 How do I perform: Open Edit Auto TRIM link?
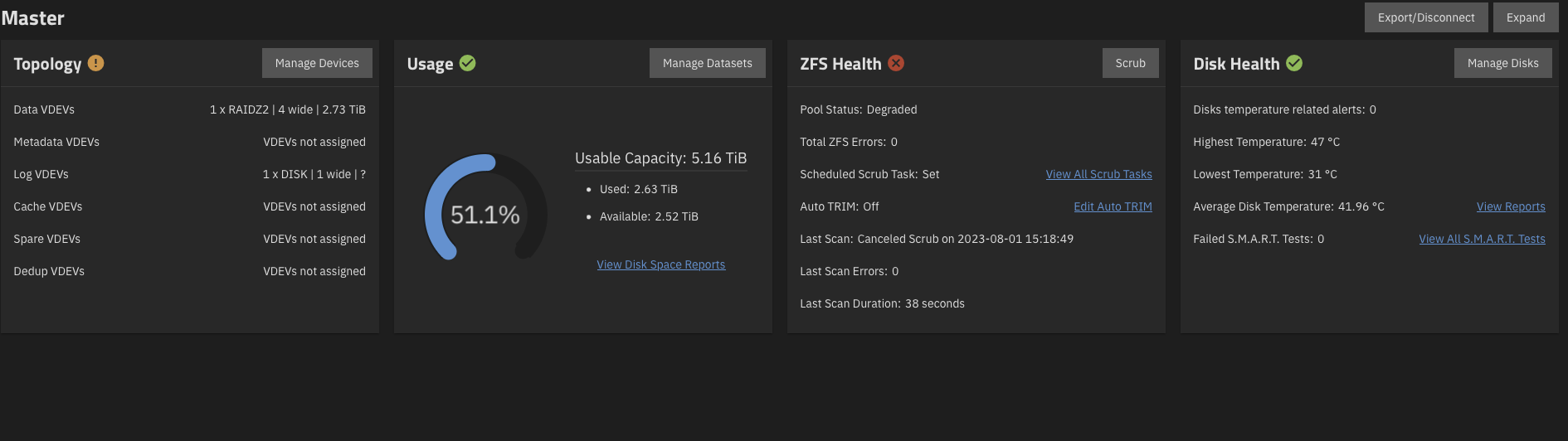[x=1113, y=206]
